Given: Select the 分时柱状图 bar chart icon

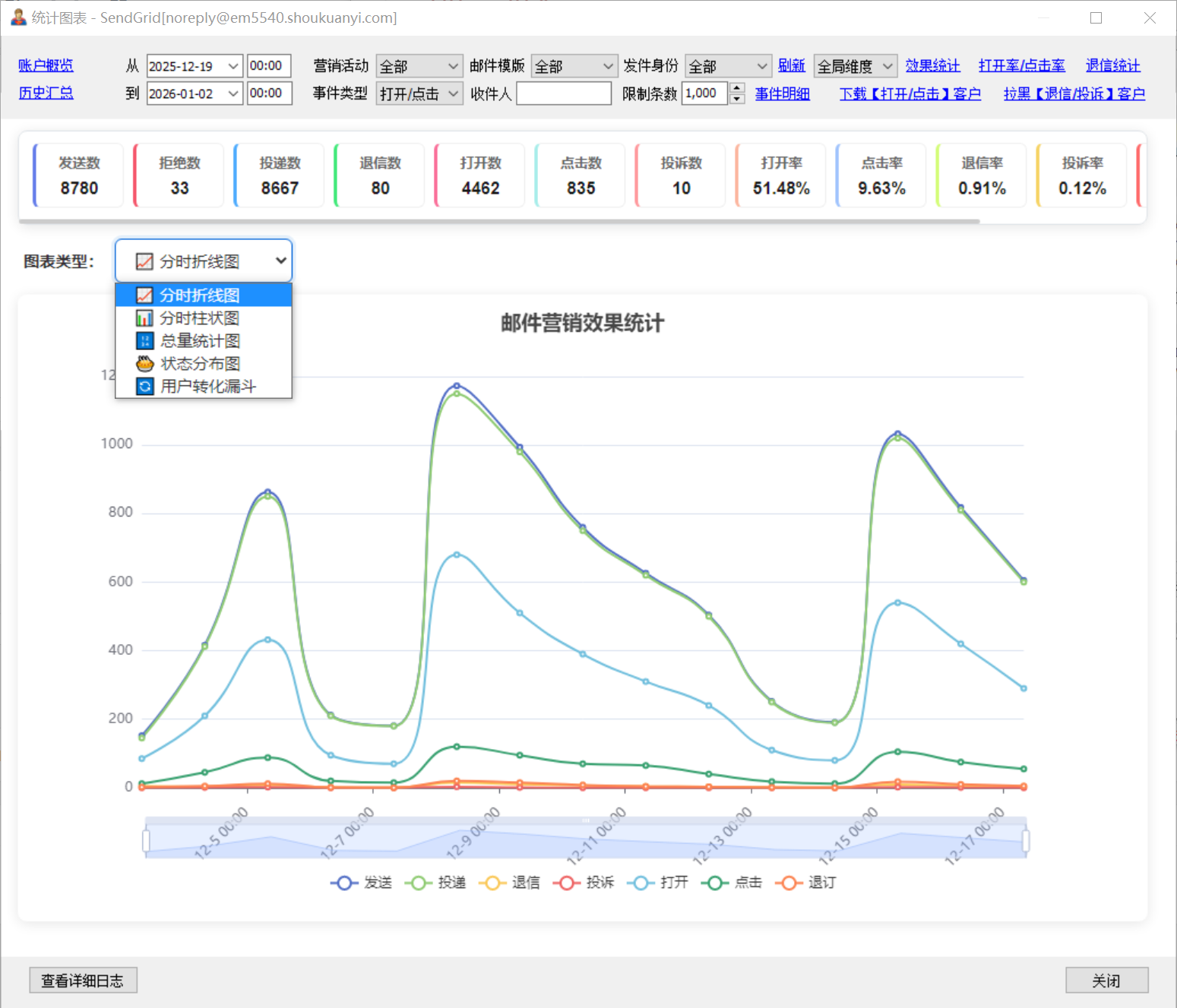Looking at the screenshot, I should pyautogui.click(x=144, y=318).
